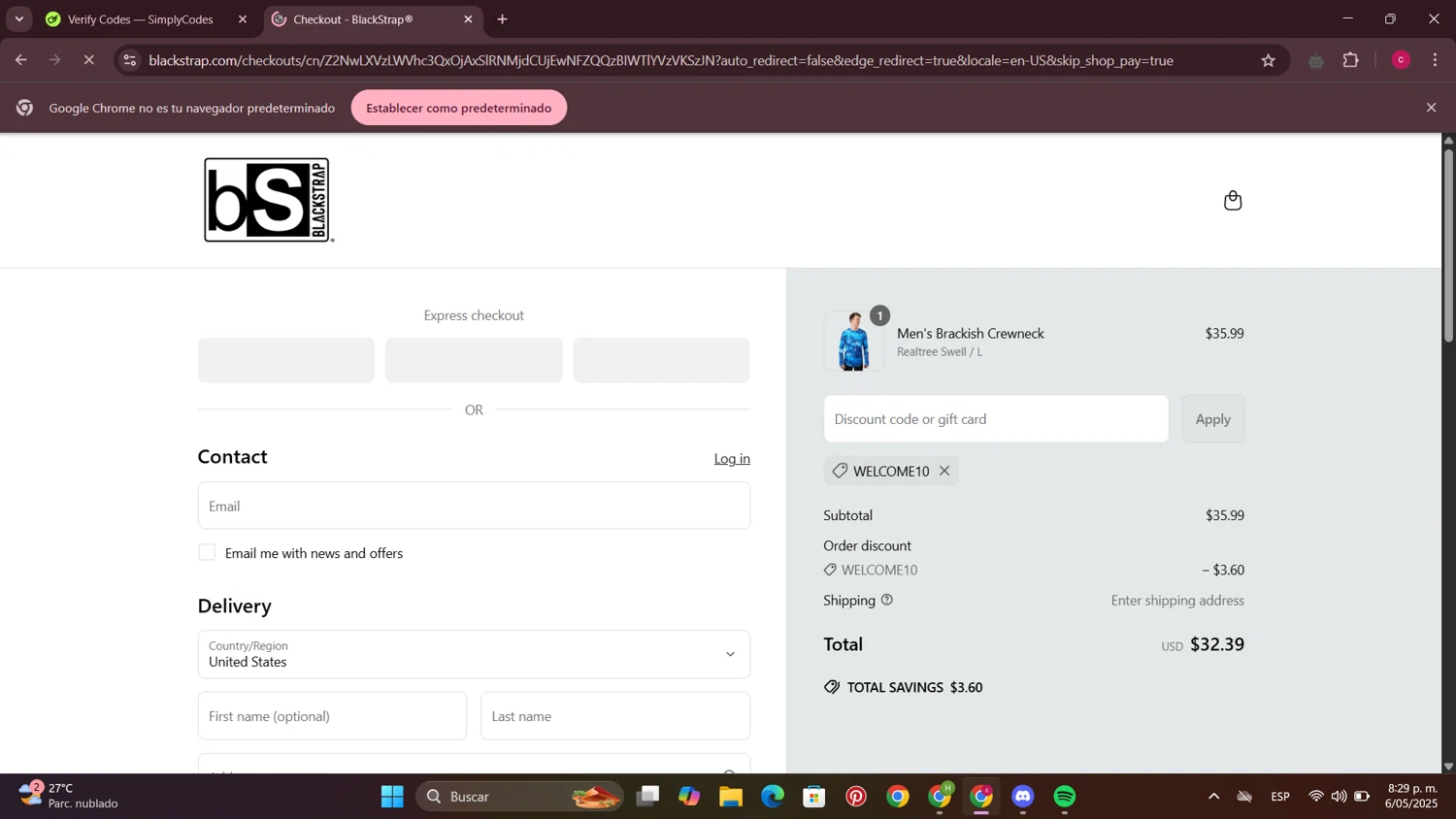The width and height of the screenshot is (1456, 819).
Task: Open Chrome three-dot menu
Action: tap(1435, 60)
